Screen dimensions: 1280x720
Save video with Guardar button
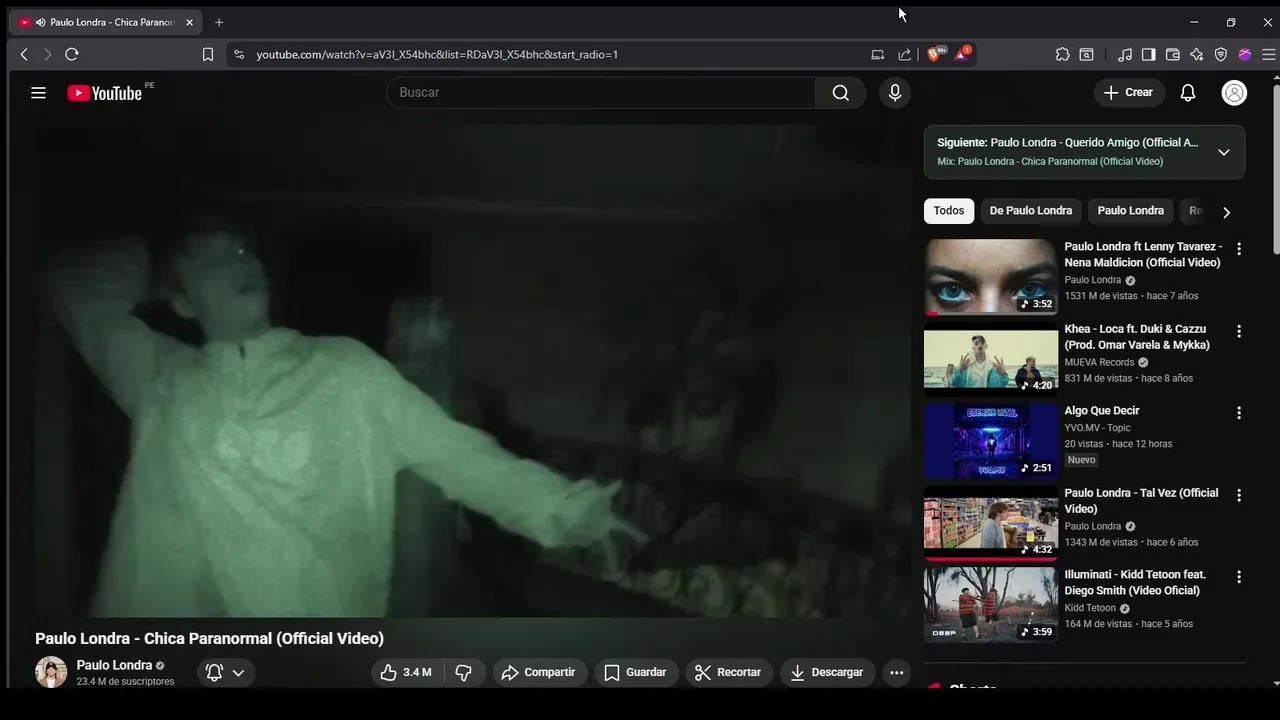pyautogui.click(x=636, y=672)
